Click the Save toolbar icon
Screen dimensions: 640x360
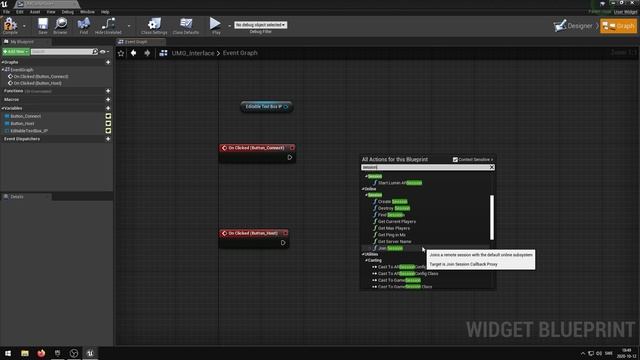pos(43,25)
